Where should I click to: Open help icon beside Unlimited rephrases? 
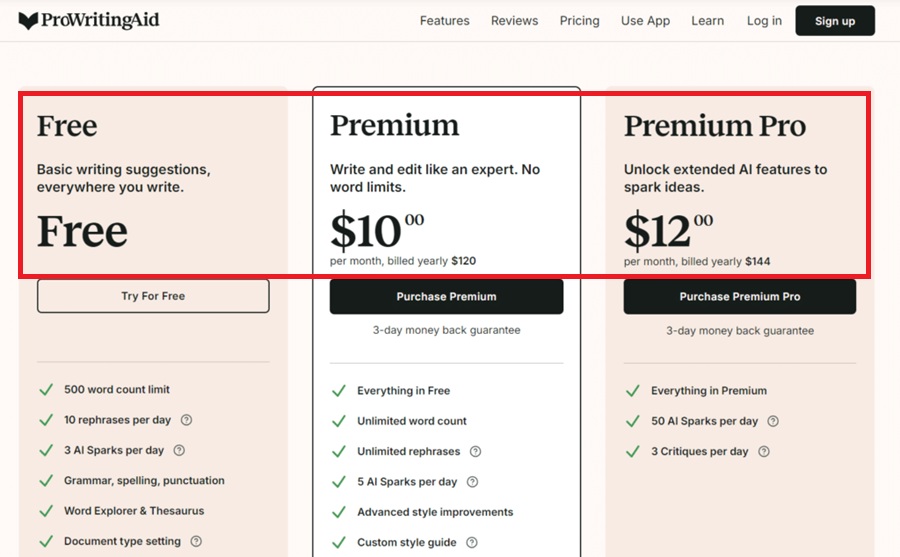click(x=475, y=451)
